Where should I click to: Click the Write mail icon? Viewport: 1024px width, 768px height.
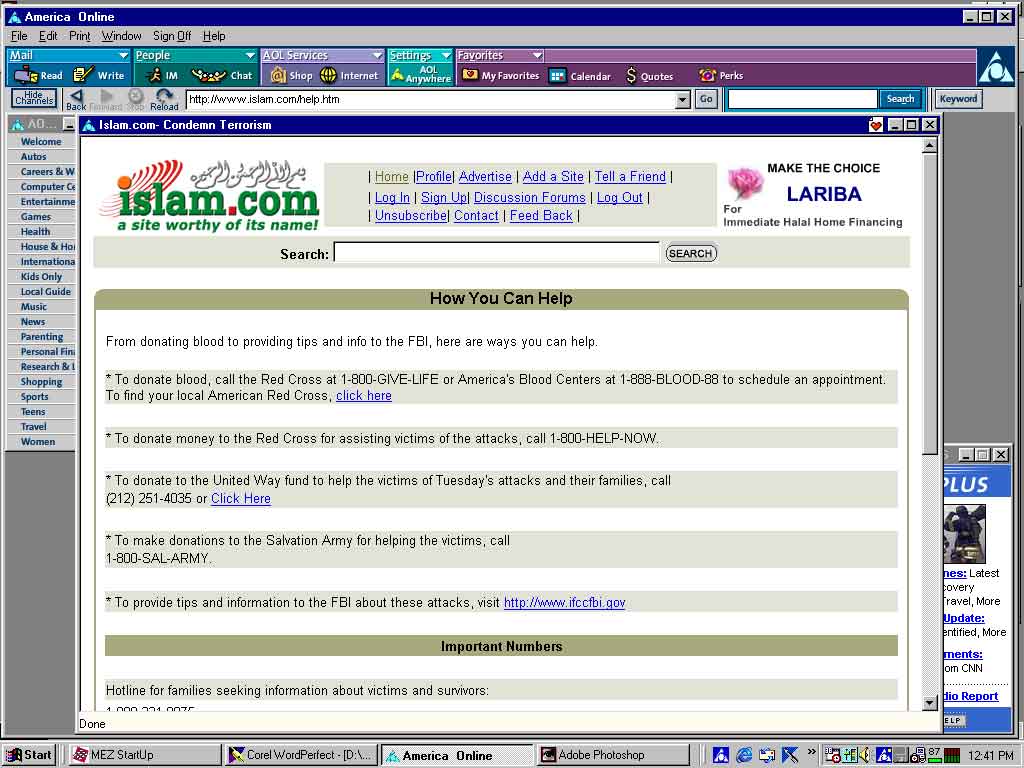[99, 76]
